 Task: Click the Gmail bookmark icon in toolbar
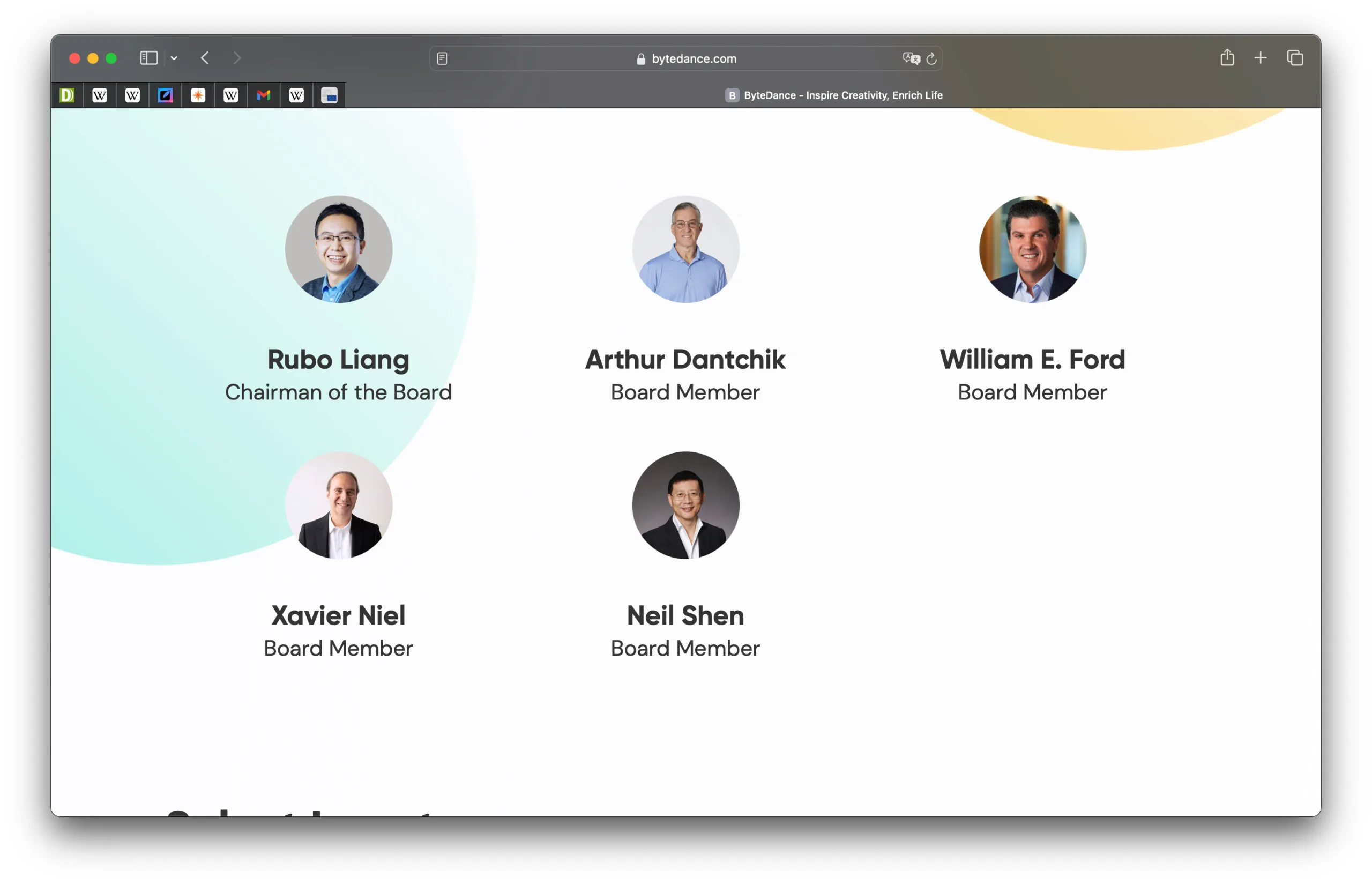tap(264, 95)
